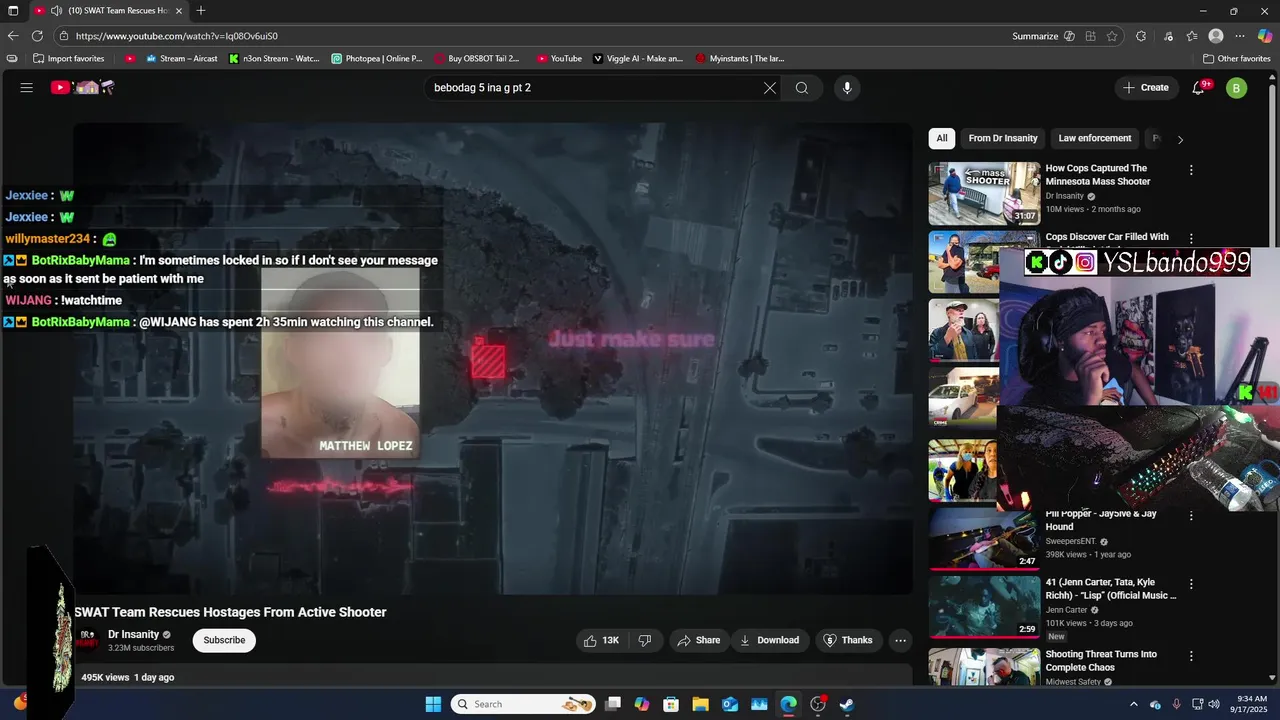Open the '41 (Jenn Carter, Tata' thumbnail
The width and height of the screenshot is (1280, 720).
984,606
